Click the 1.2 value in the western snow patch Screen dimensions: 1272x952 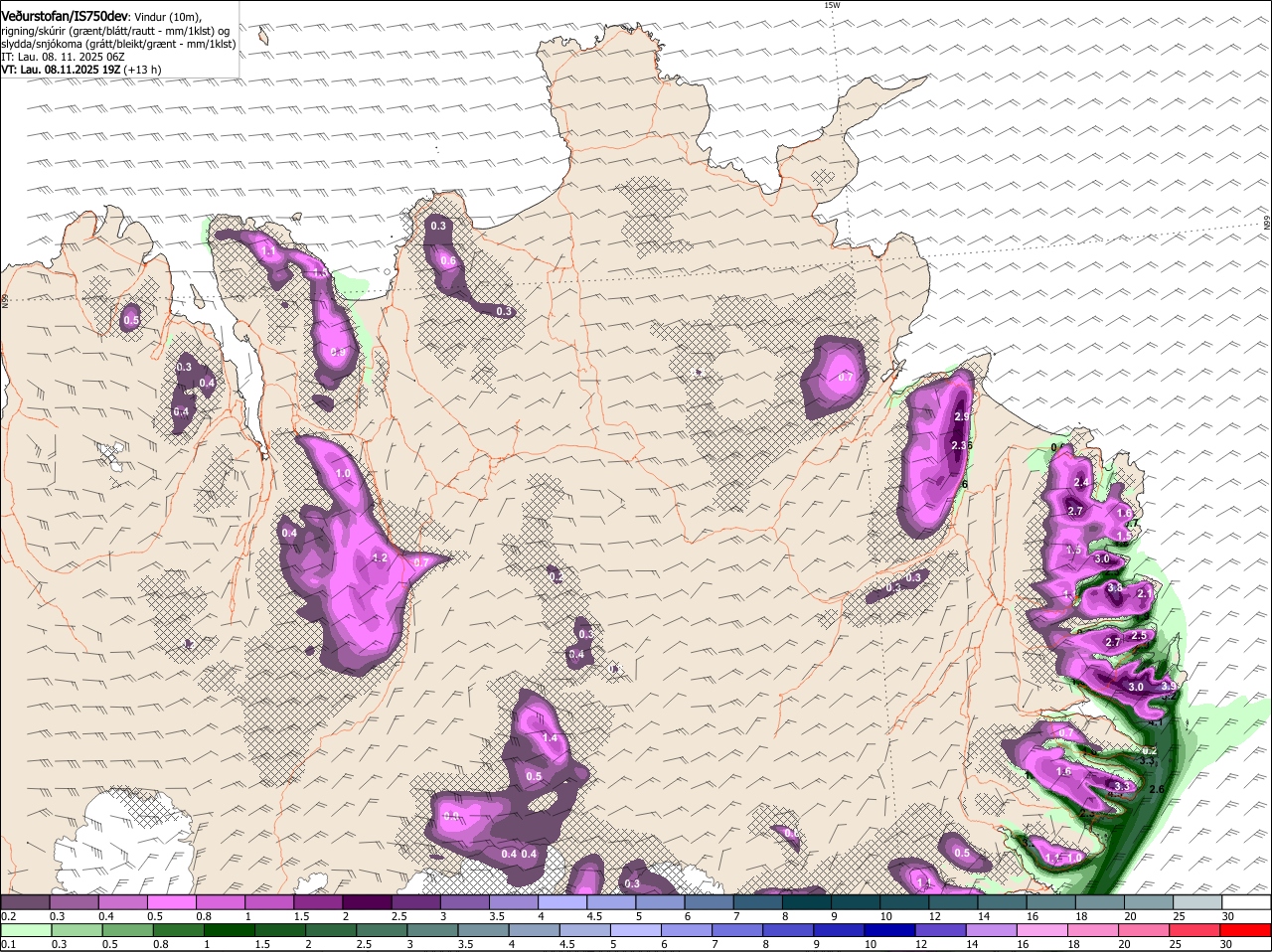pos(379,558)
